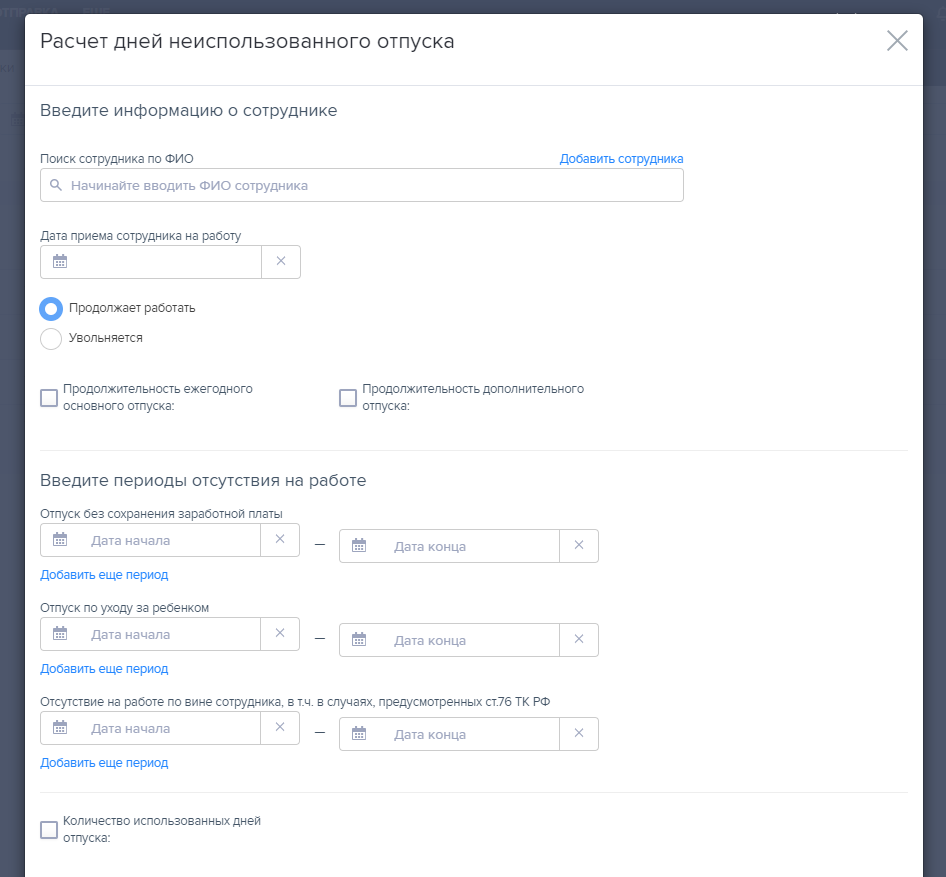Clear employee-fault absence start date
Viewport: 946px width, 877px height.
tap(280, 728)
